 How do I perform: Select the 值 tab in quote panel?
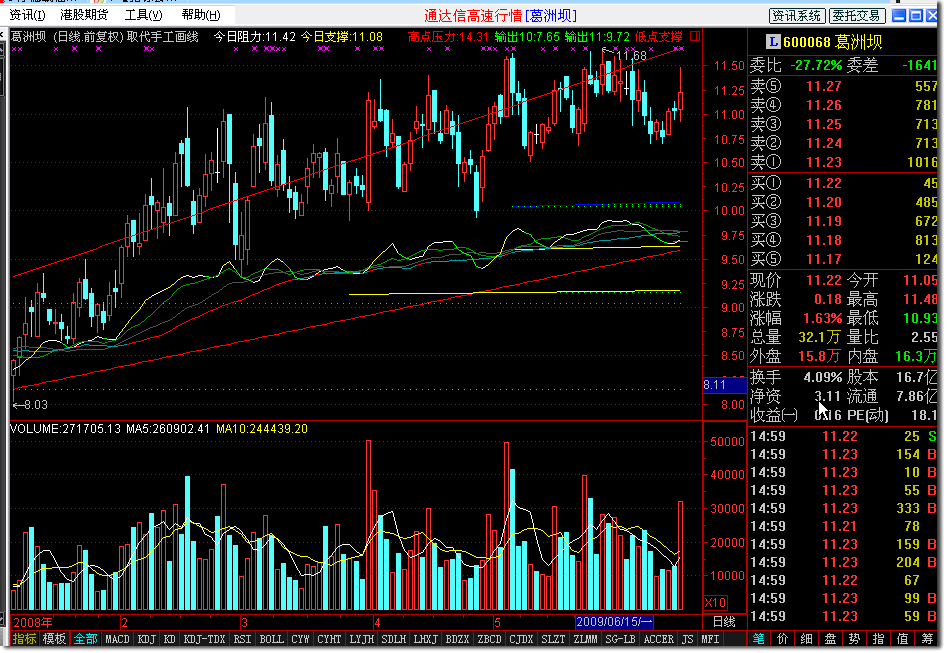(x=903, y=639)
